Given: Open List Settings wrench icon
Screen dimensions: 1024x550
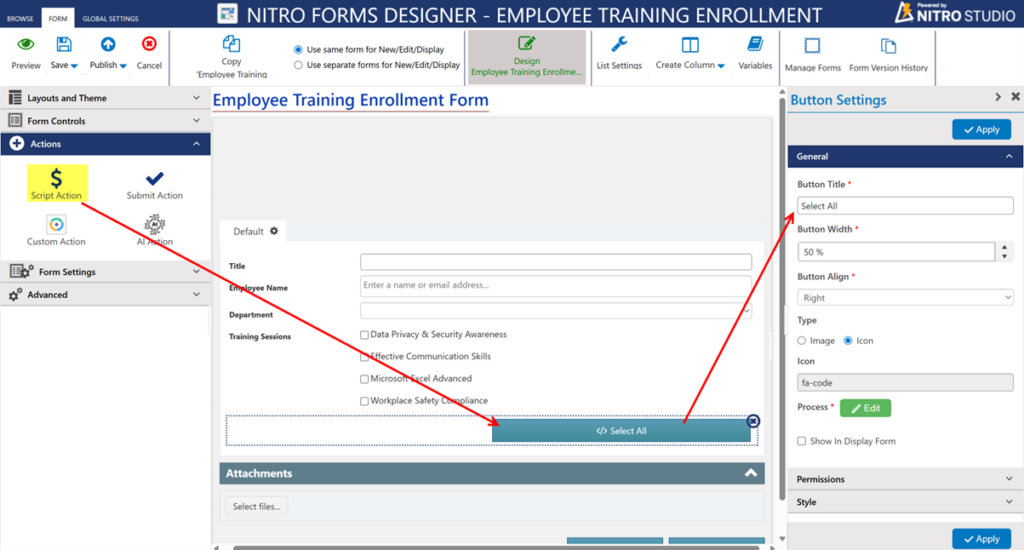Looking at the screenshot, I should pos(619,45).
